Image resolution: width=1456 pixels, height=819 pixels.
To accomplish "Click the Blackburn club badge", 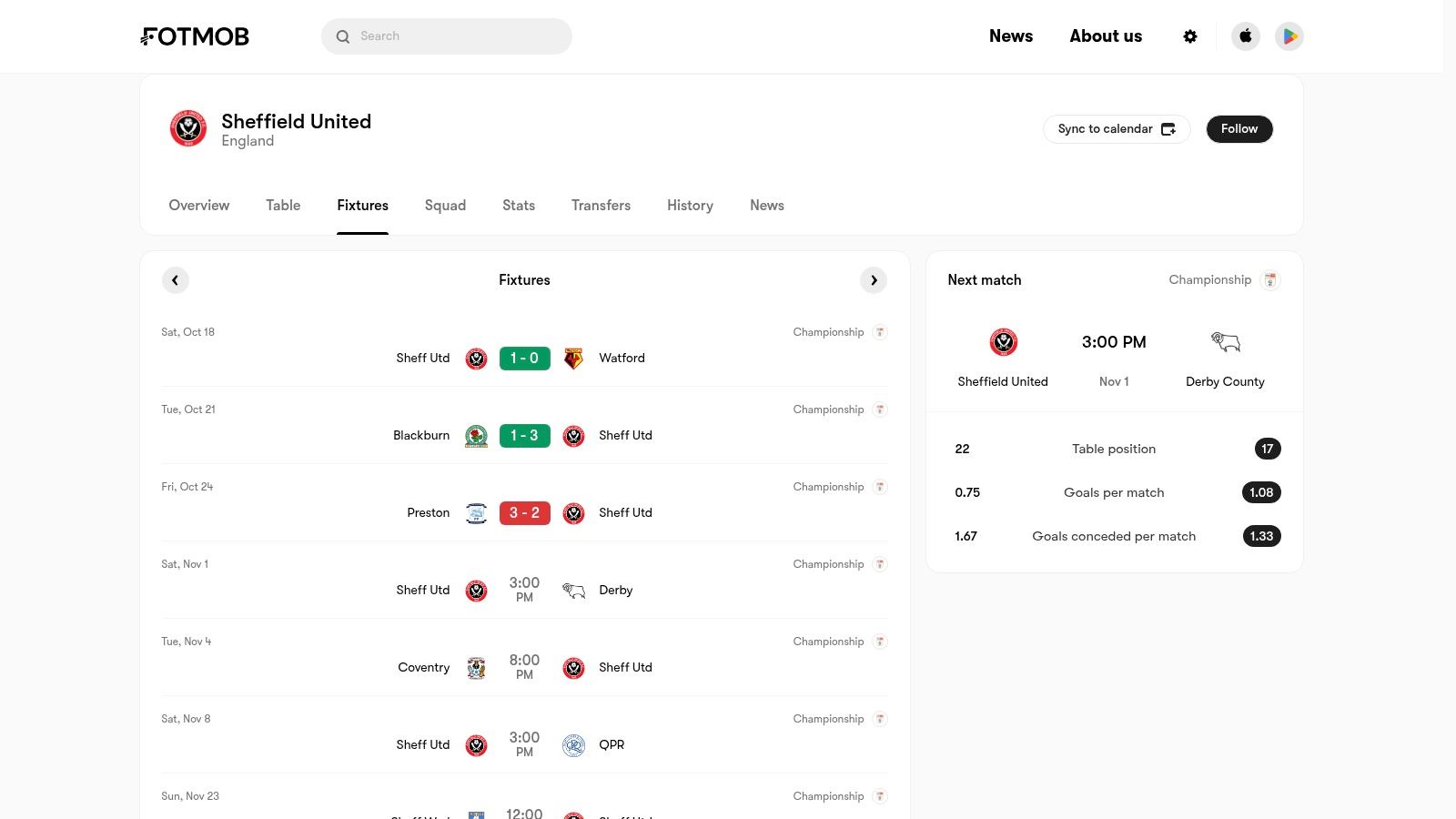I will click(x=476, y=435).
